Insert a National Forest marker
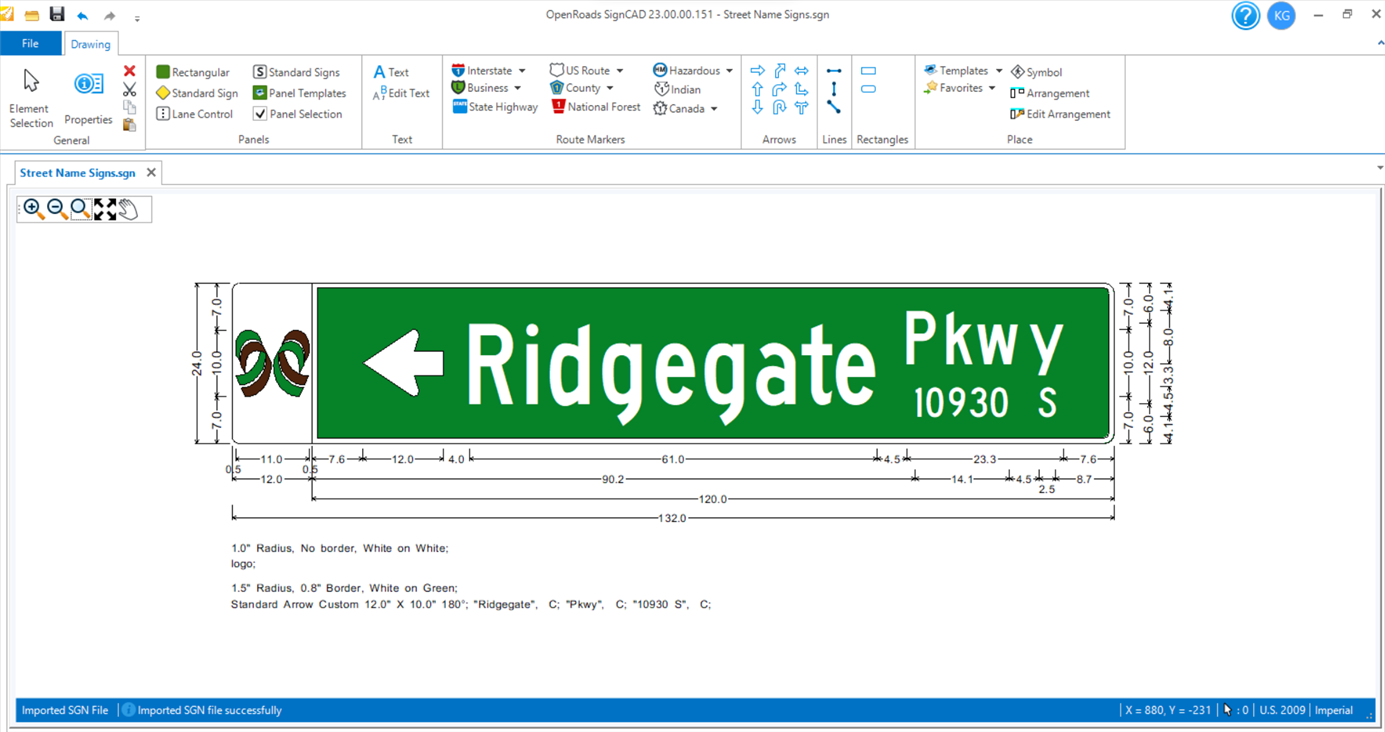Screen dimensions: 1385x732 596,107
